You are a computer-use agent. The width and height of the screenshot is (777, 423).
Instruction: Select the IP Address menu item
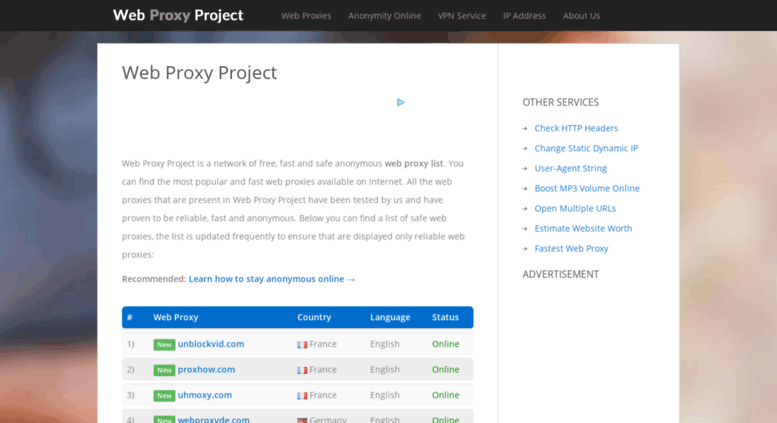click(524, 16)
